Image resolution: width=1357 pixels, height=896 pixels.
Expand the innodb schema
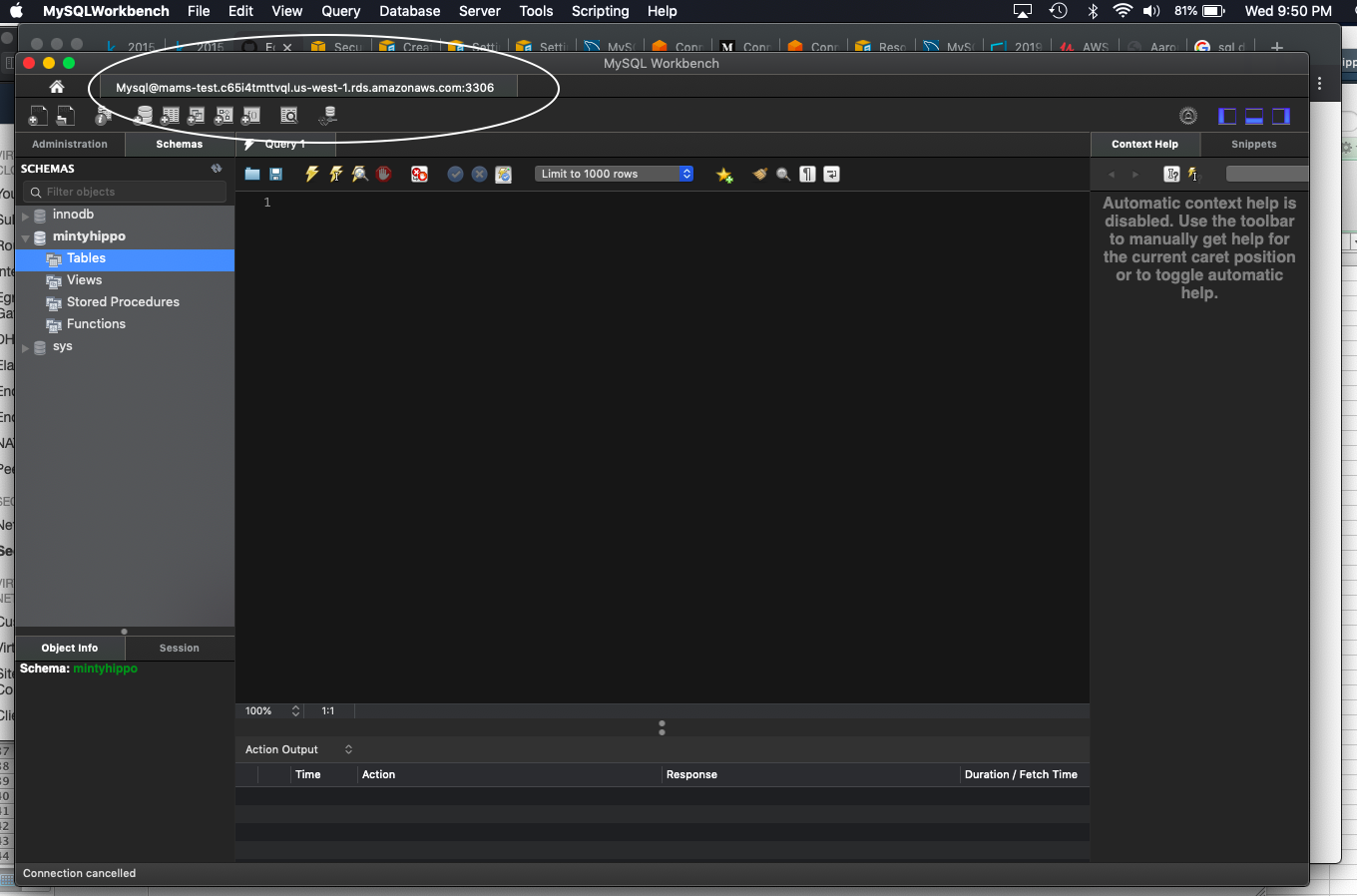pyautogui.click(x=25, y=215)
